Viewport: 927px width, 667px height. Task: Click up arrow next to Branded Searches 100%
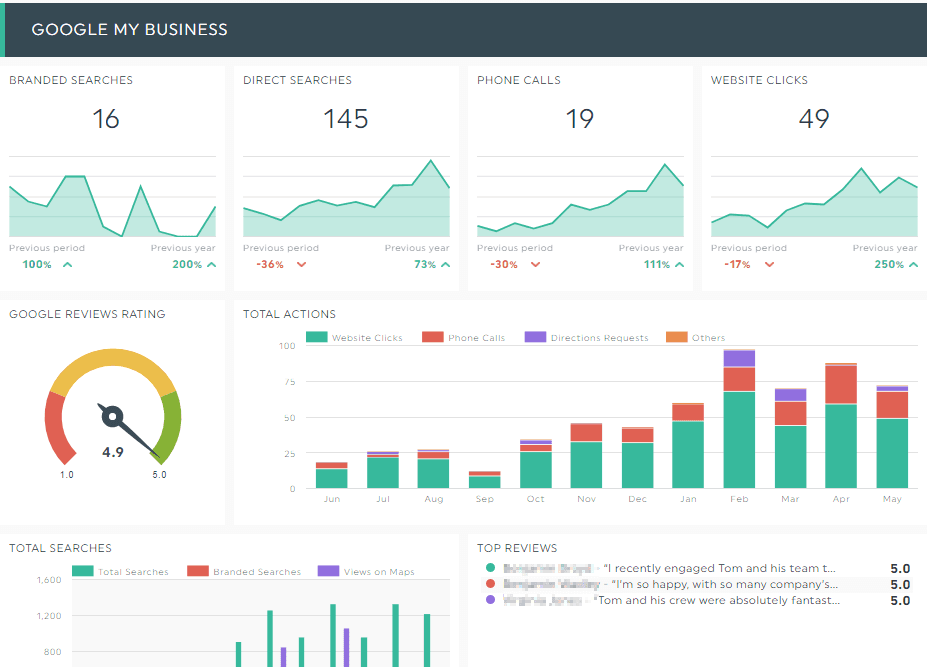pos(67,264)
